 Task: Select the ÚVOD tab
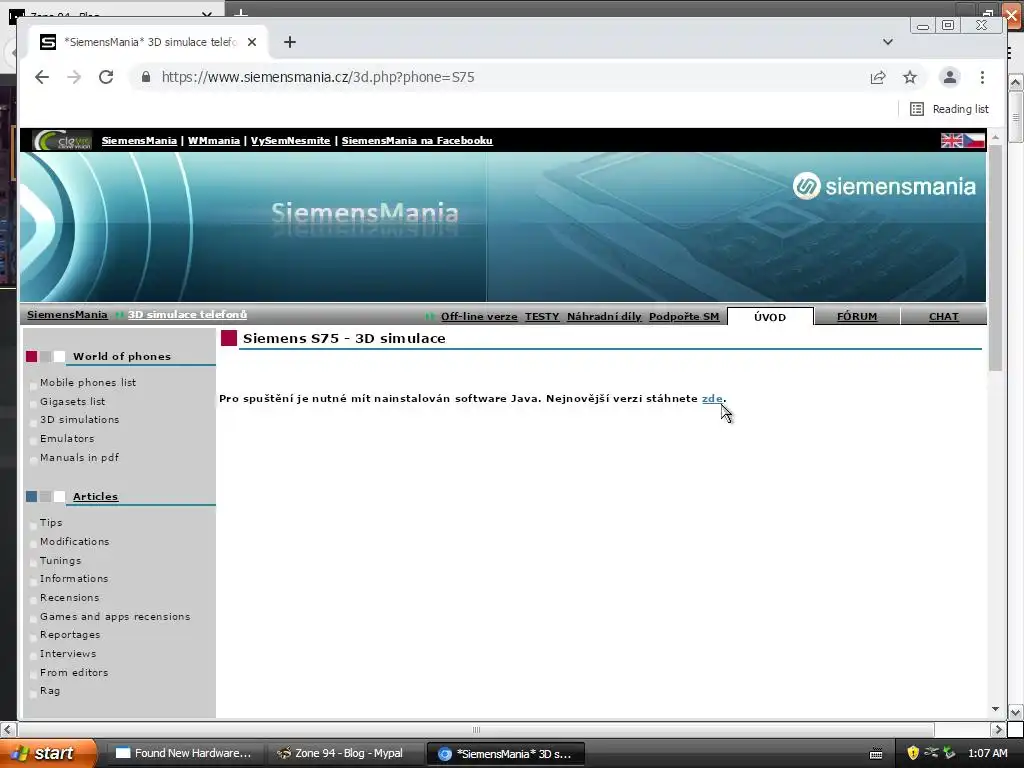point(770,317)
